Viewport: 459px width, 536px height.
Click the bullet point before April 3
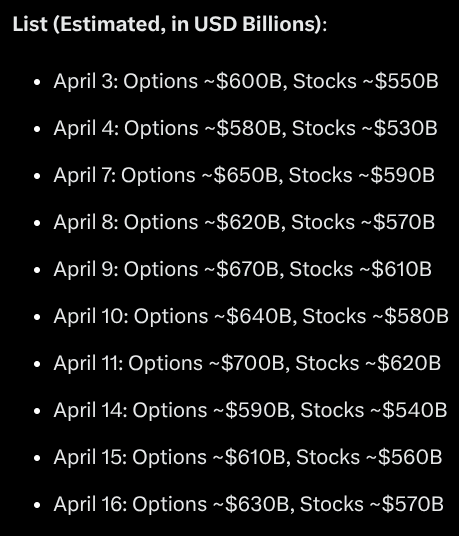(38, 82)
